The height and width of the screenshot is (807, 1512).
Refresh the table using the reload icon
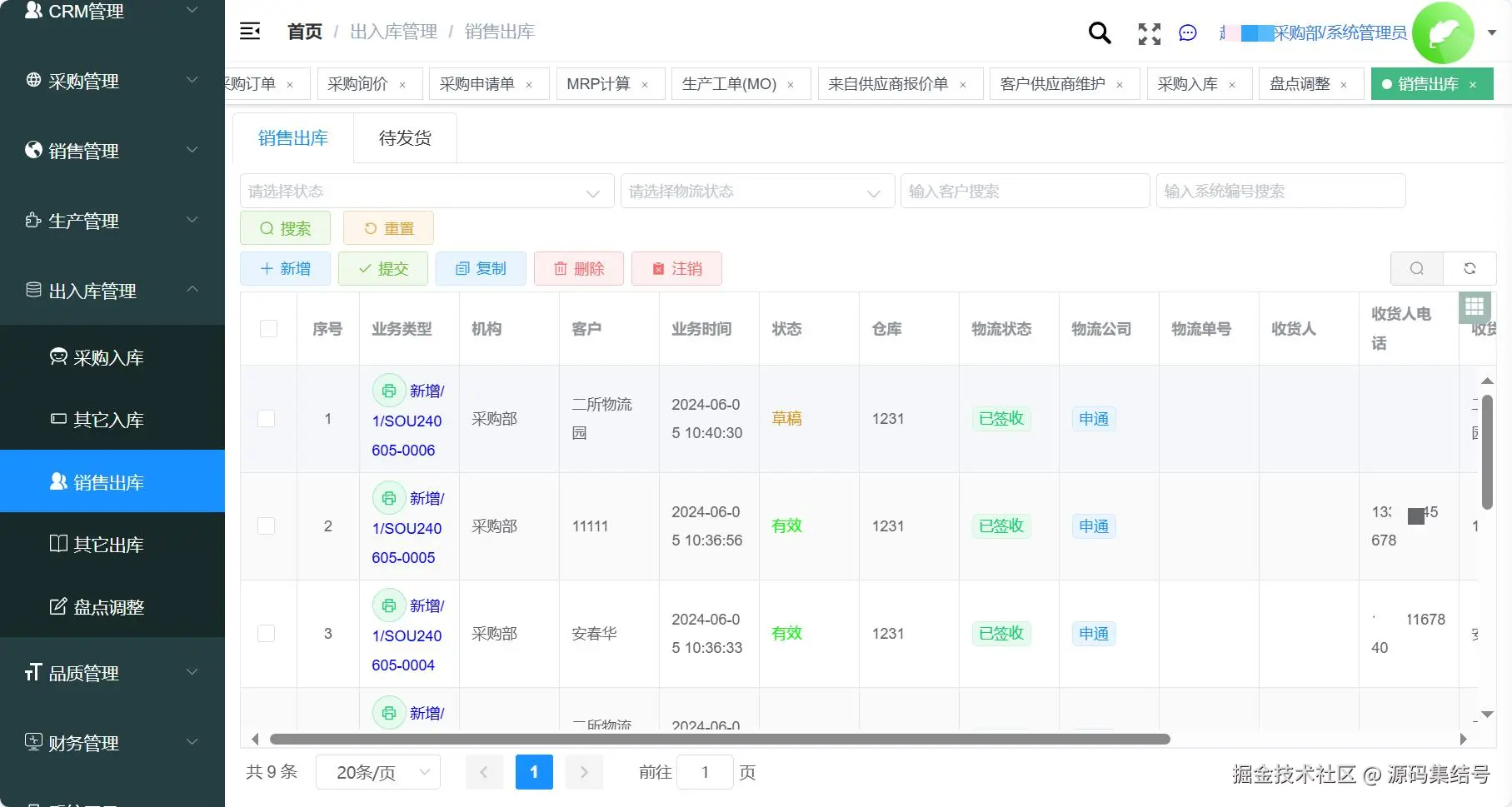1470,268
